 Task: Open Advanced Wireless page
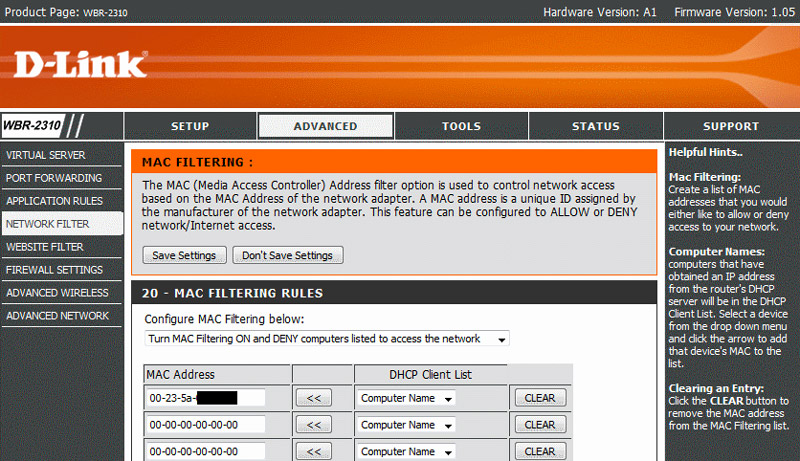[x=61, y=293]
